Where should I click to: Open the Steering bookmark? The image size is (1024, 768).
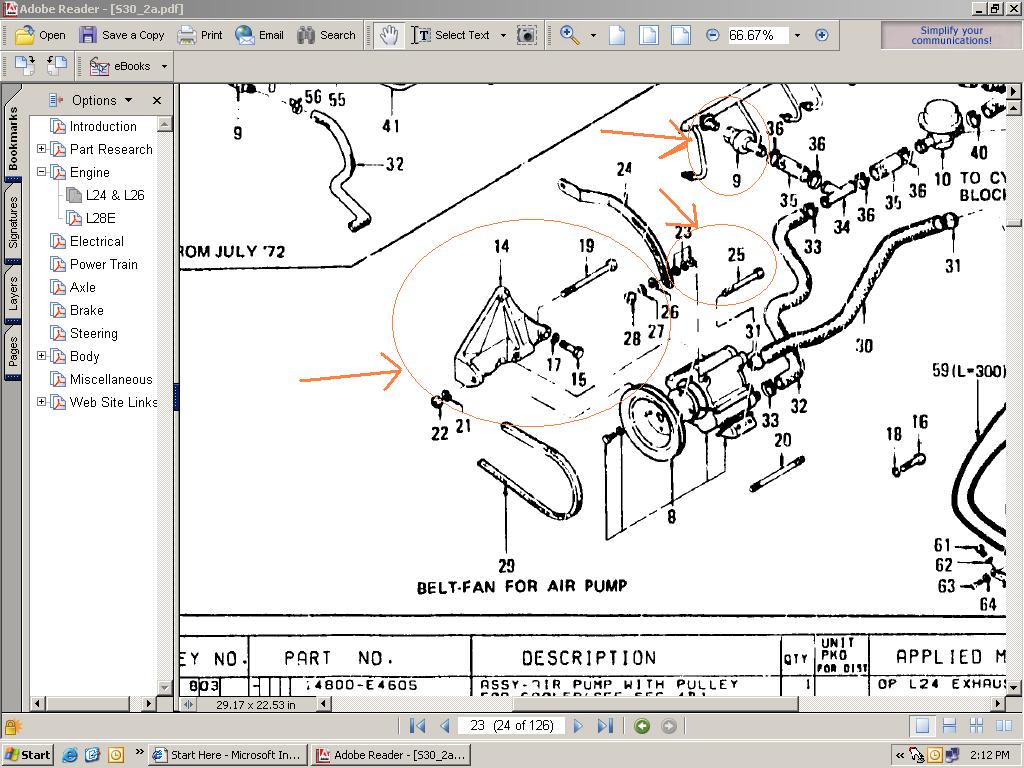point(94,334)
